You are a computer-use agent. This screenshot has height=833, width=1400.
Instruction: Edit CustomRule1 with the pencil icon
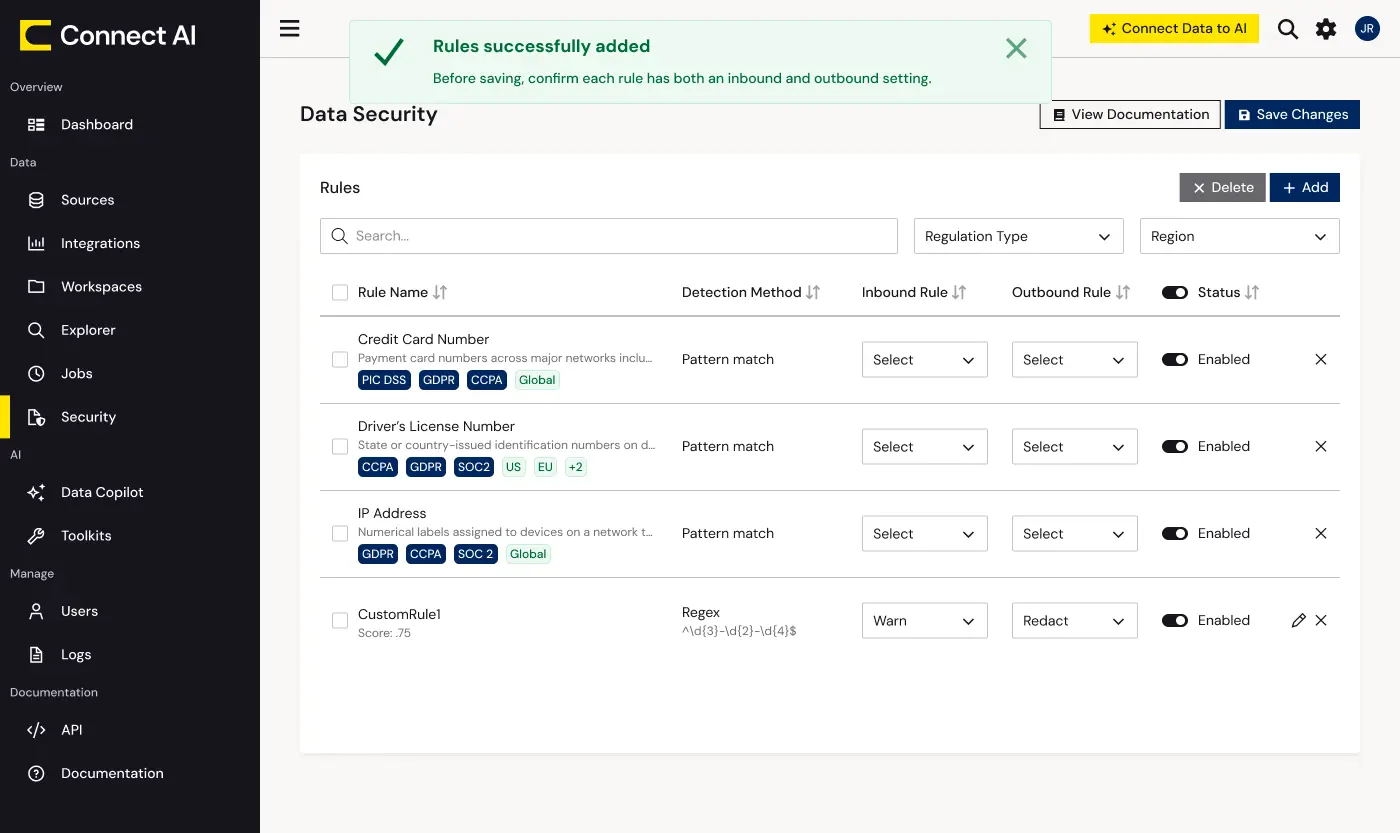pos(1298,620)
